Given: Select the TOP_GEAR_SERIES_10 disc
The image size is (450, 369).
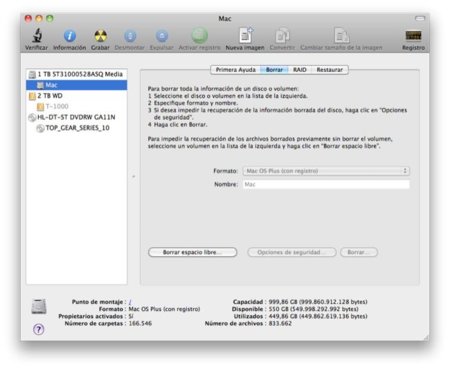Looking at the screenshot, I should [76, 128].
